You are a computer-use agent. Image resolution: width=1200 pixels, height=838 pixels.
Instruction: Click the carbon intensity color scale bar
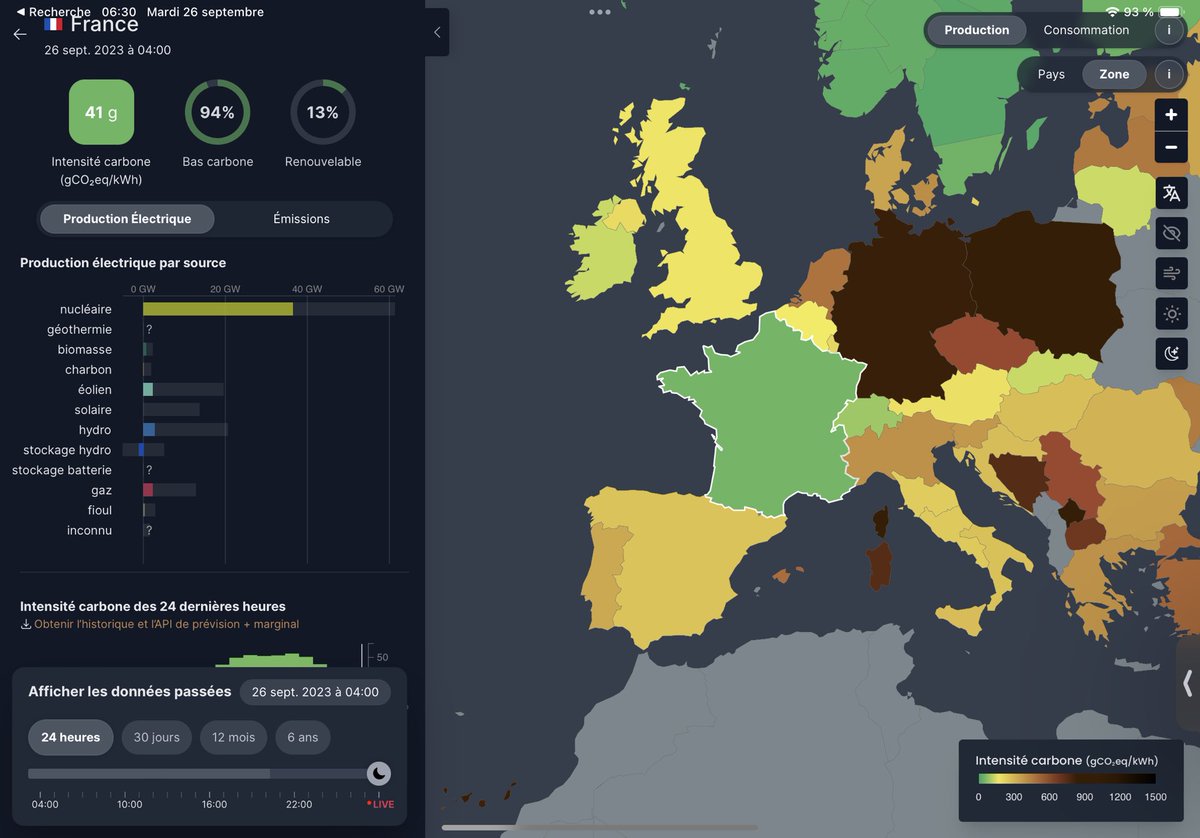pos(1067,779)
